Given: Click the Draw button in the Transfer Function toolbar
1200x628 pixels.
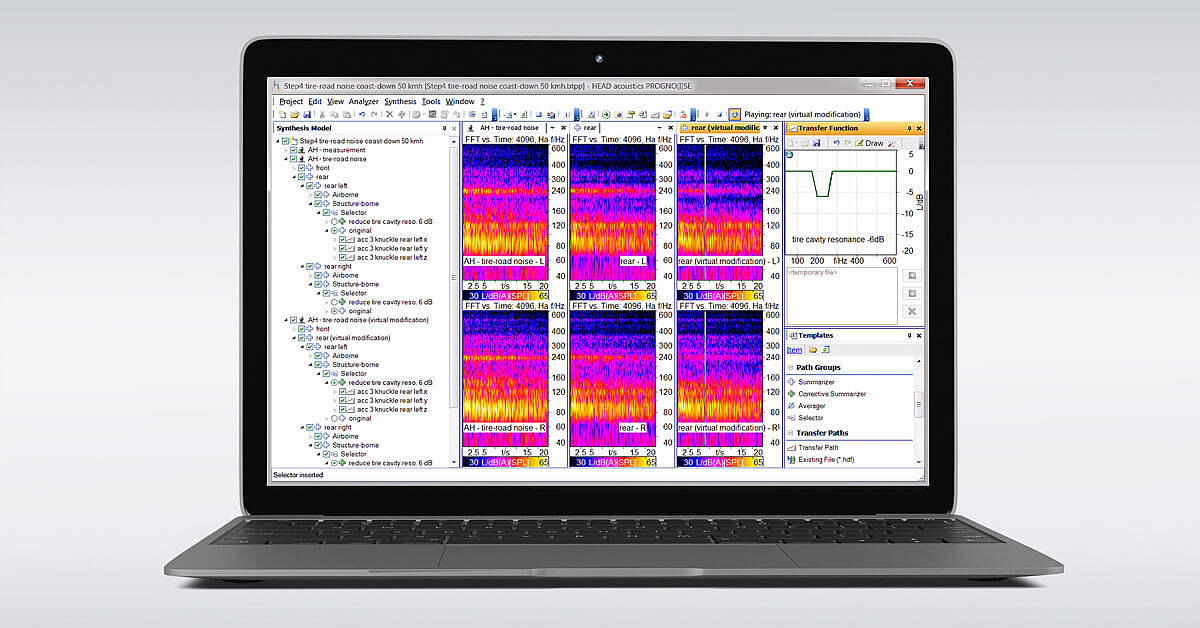Looking at the screenshot, I should point(868,143).
